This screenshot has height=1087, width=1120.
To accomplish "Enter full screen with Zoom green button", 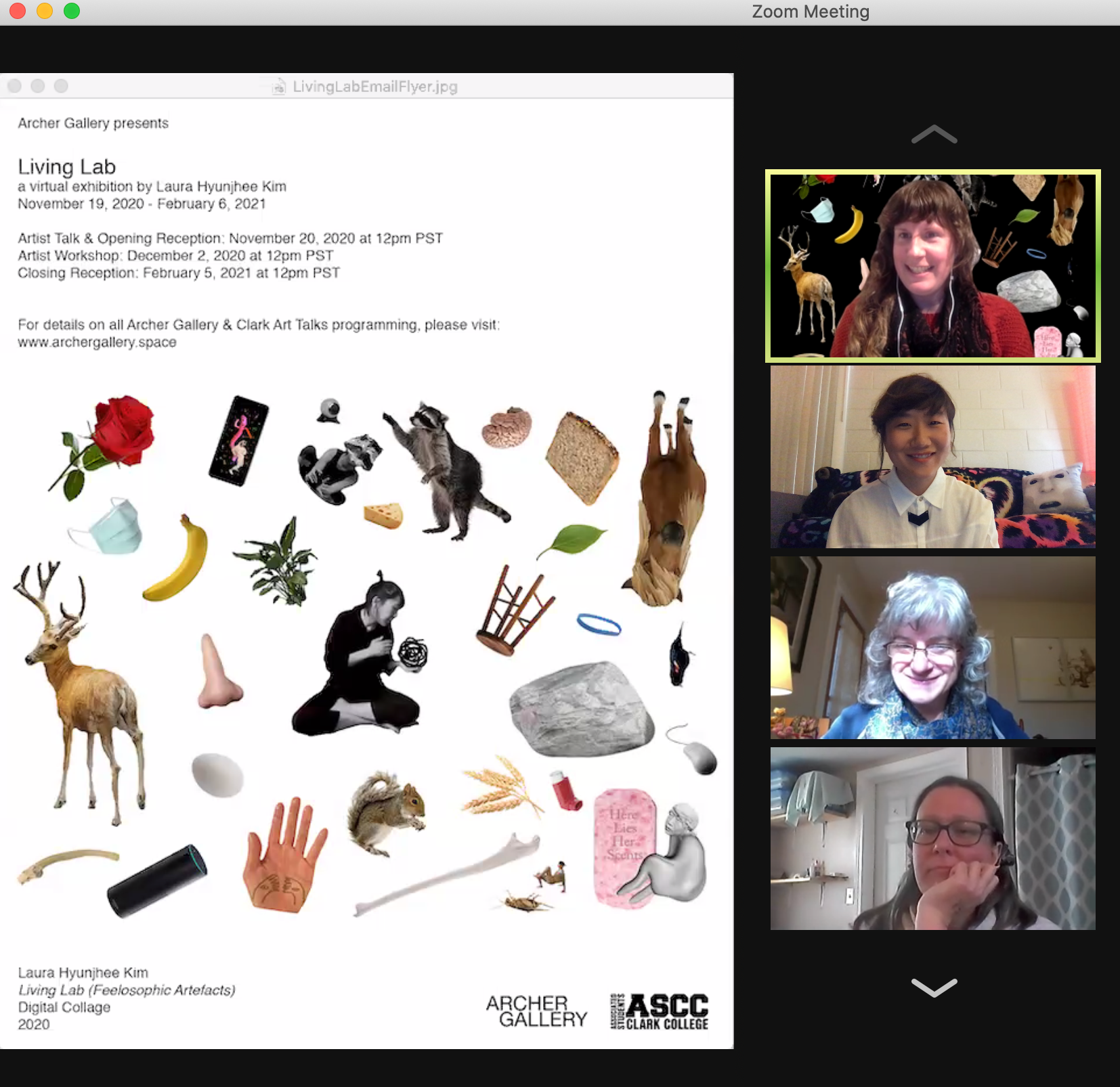I will coord(72,11).
